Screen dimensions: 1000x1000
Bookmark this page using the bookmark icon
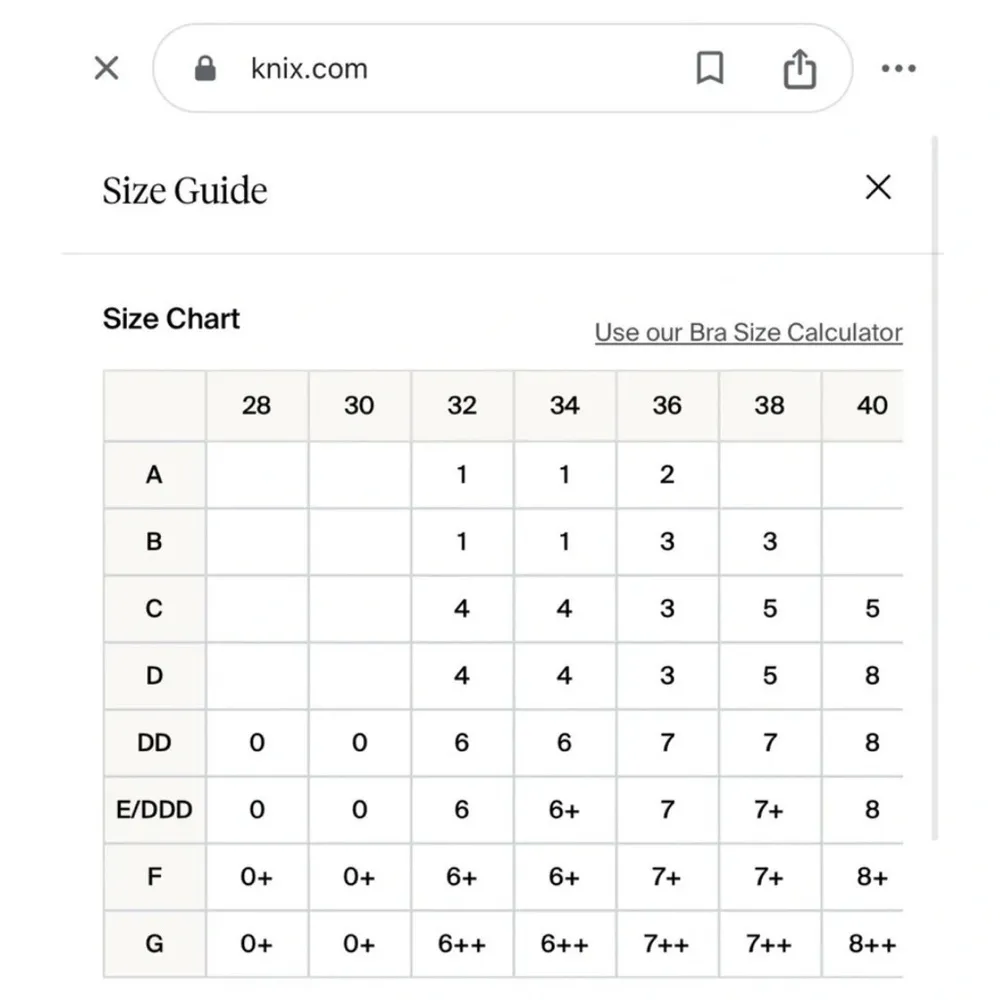(x=709, y=68)
